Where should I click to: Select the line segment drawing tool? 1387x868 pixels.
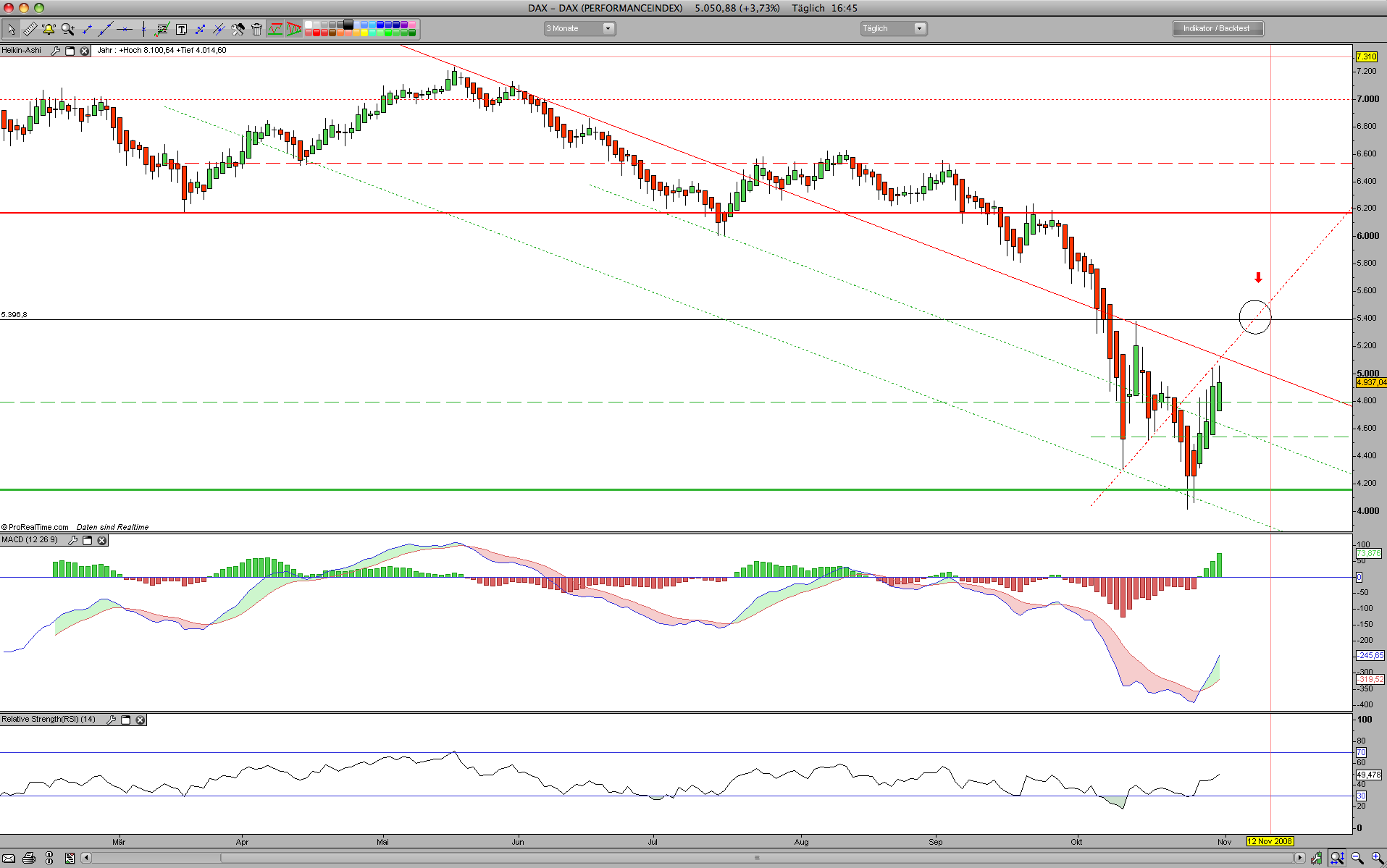87,29
